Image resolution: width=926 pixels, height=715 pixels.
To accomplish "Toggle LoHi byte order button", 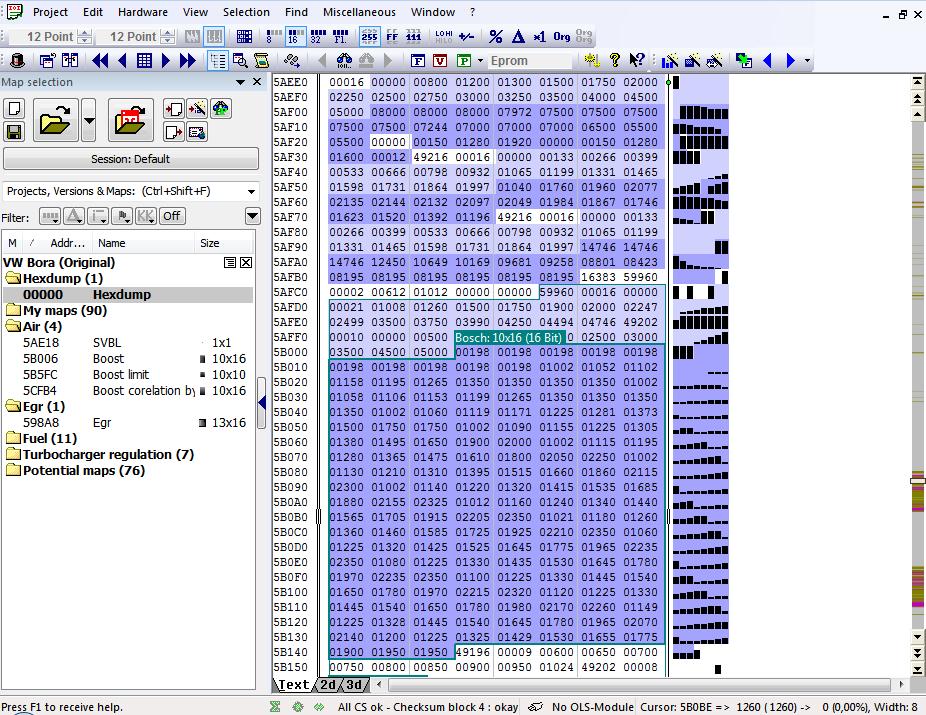I will pos(444,37).
